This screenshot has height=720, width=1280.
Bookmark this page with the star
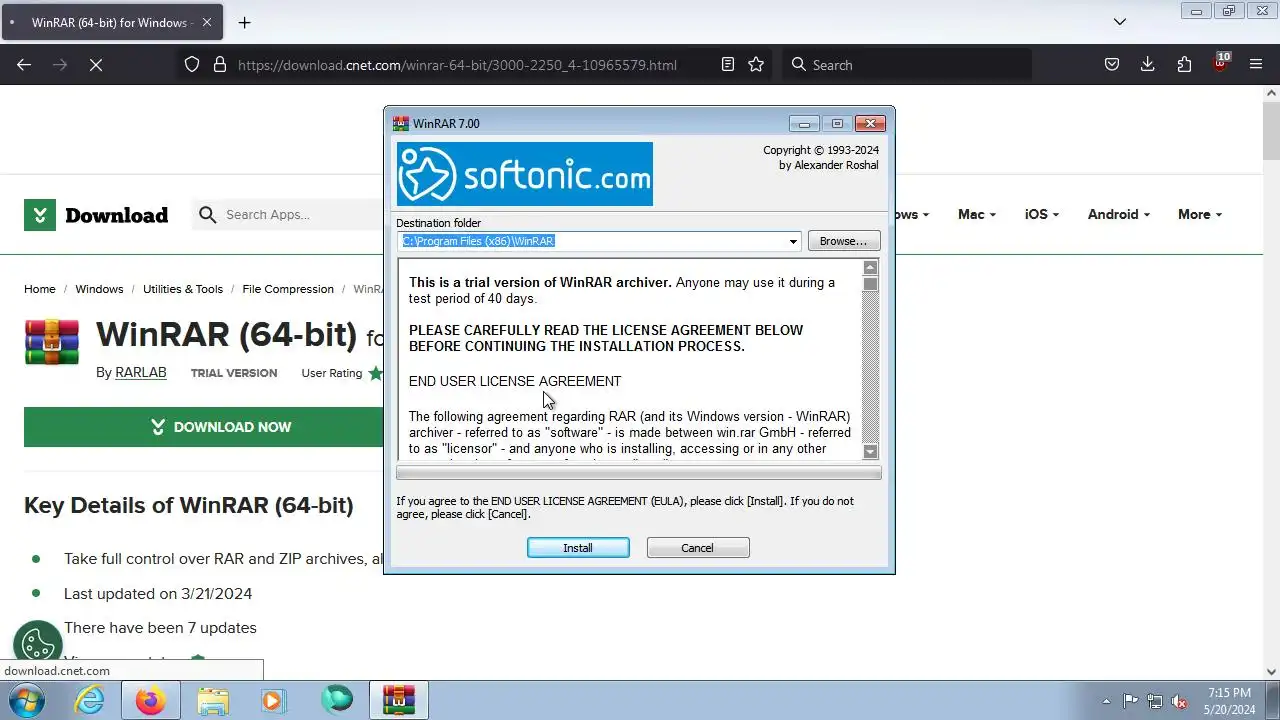coord(756,65)
